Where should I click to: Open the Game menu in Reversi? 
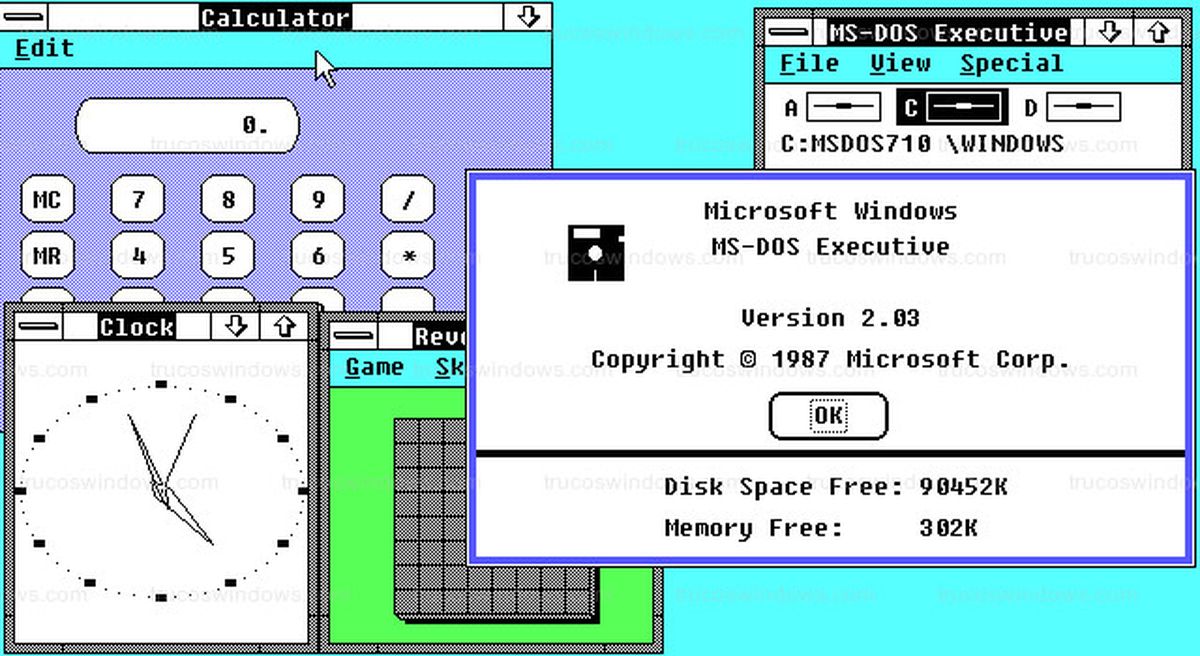pyautogui.click(x=374, y=368)
